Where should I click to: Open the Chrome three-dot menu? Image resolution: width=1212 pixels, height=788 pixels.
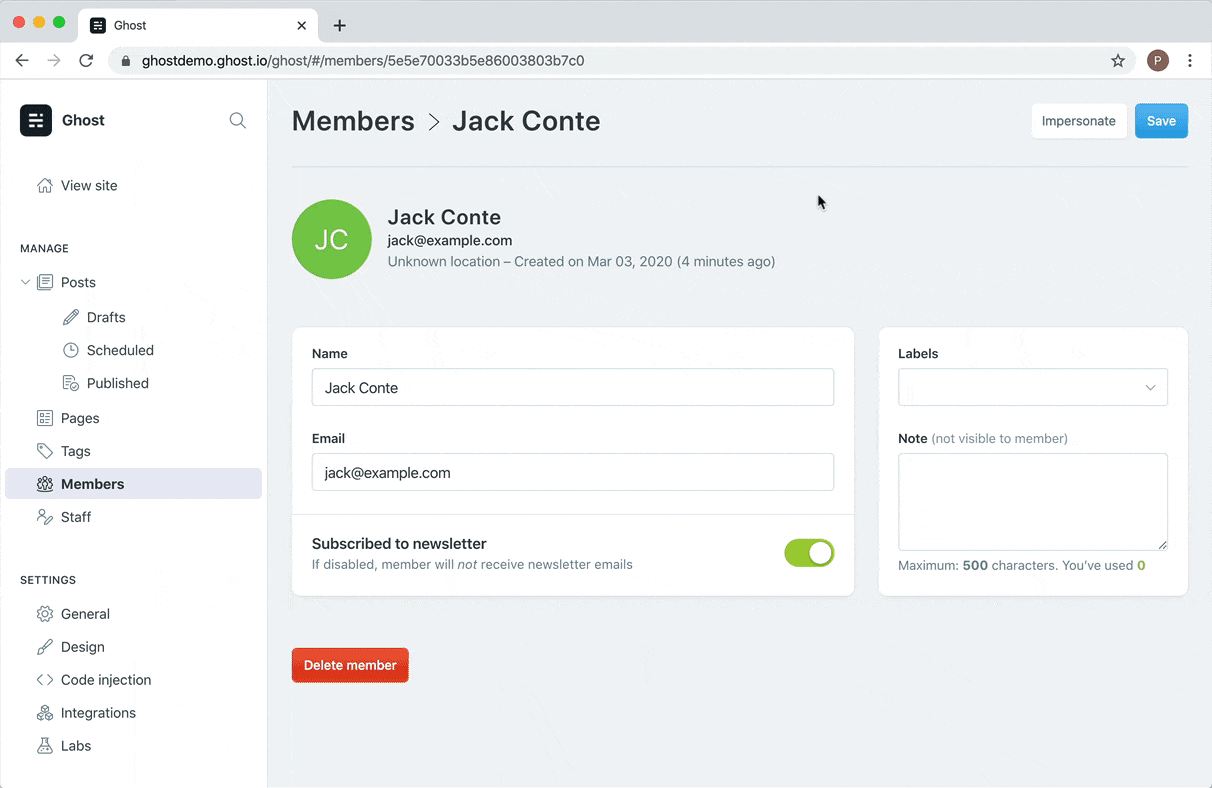coord(1190,61)
